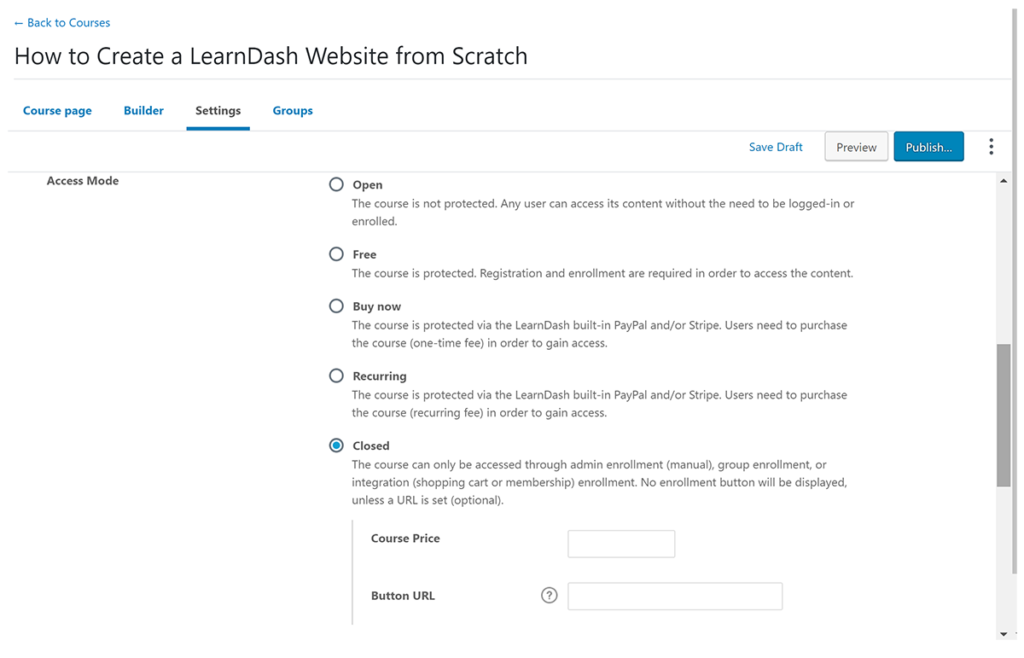
Task: Click the scroll down arrow
Action: [1003, 634]
